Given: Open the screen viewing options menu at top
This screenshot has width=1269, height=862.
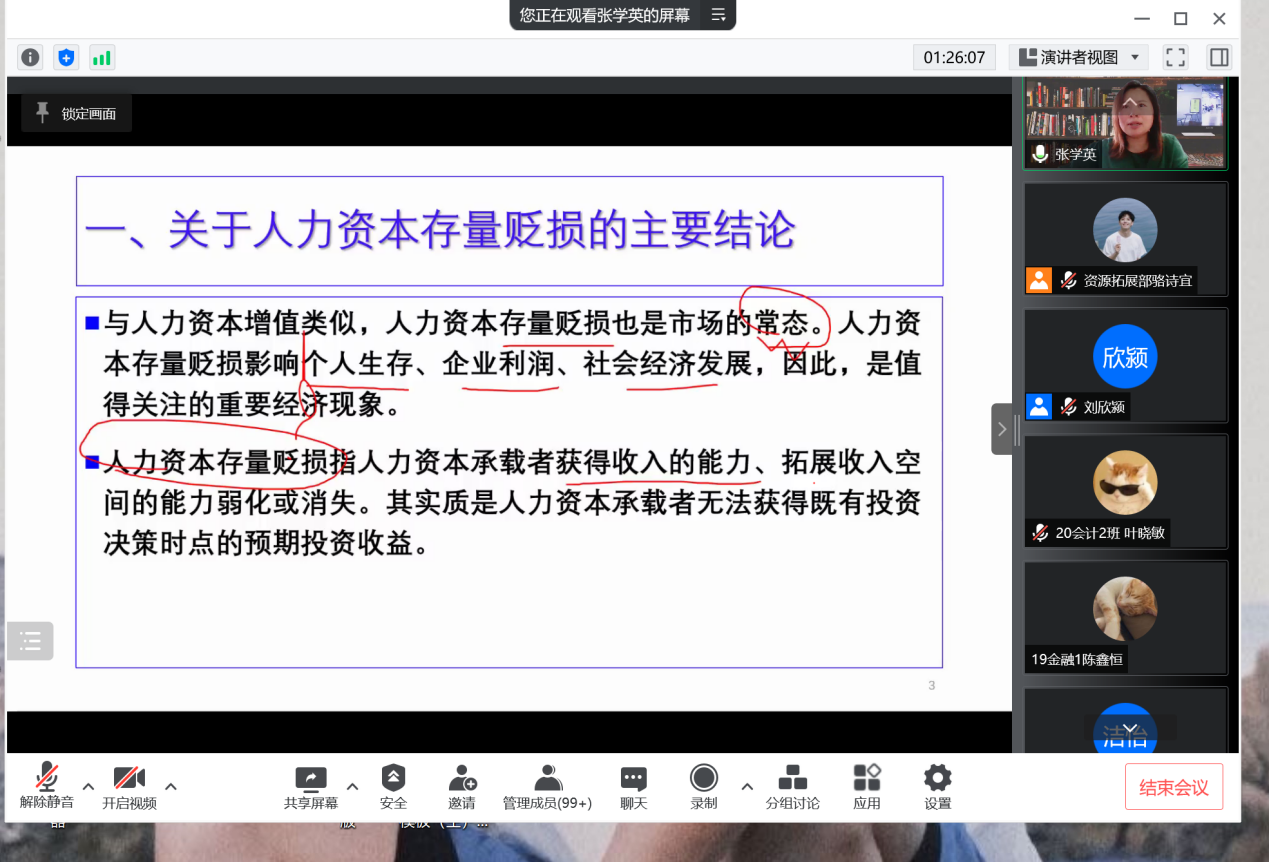Looking at the screenshot, I should [718, 15].
